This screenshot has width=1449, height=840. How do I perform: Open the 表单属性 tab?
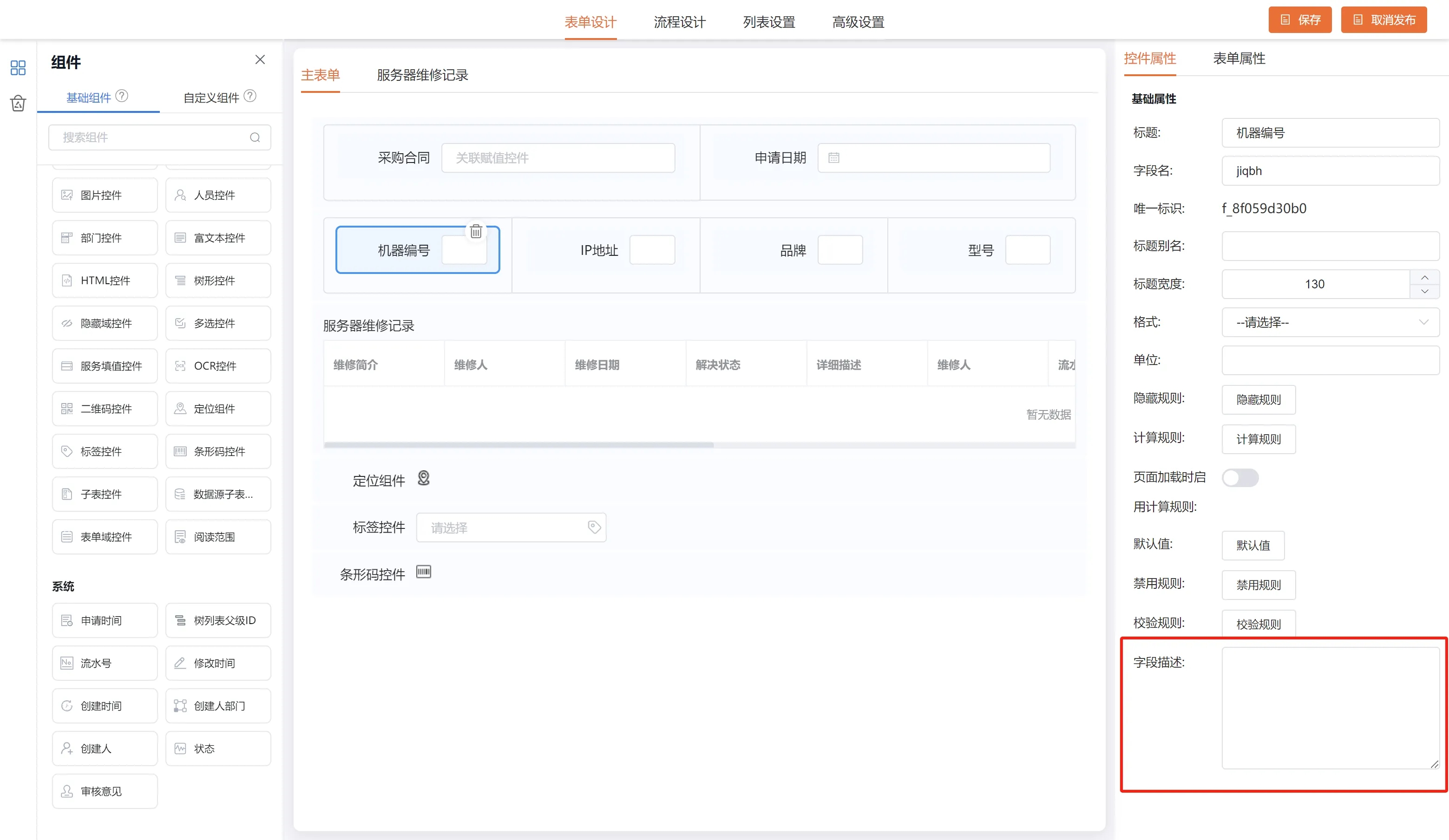point(1239,59)
